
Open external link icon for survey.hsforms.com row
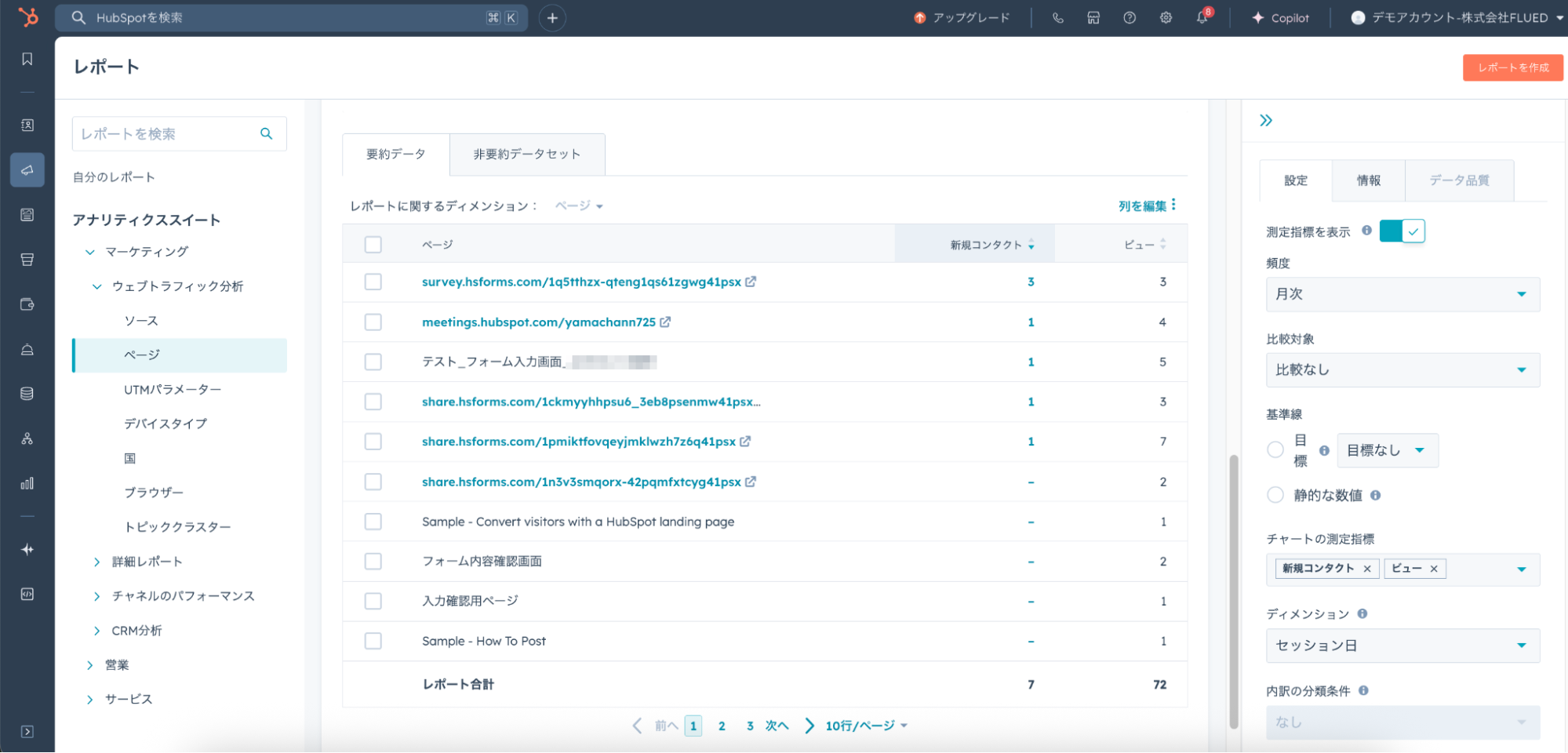(x=751, y=282)
